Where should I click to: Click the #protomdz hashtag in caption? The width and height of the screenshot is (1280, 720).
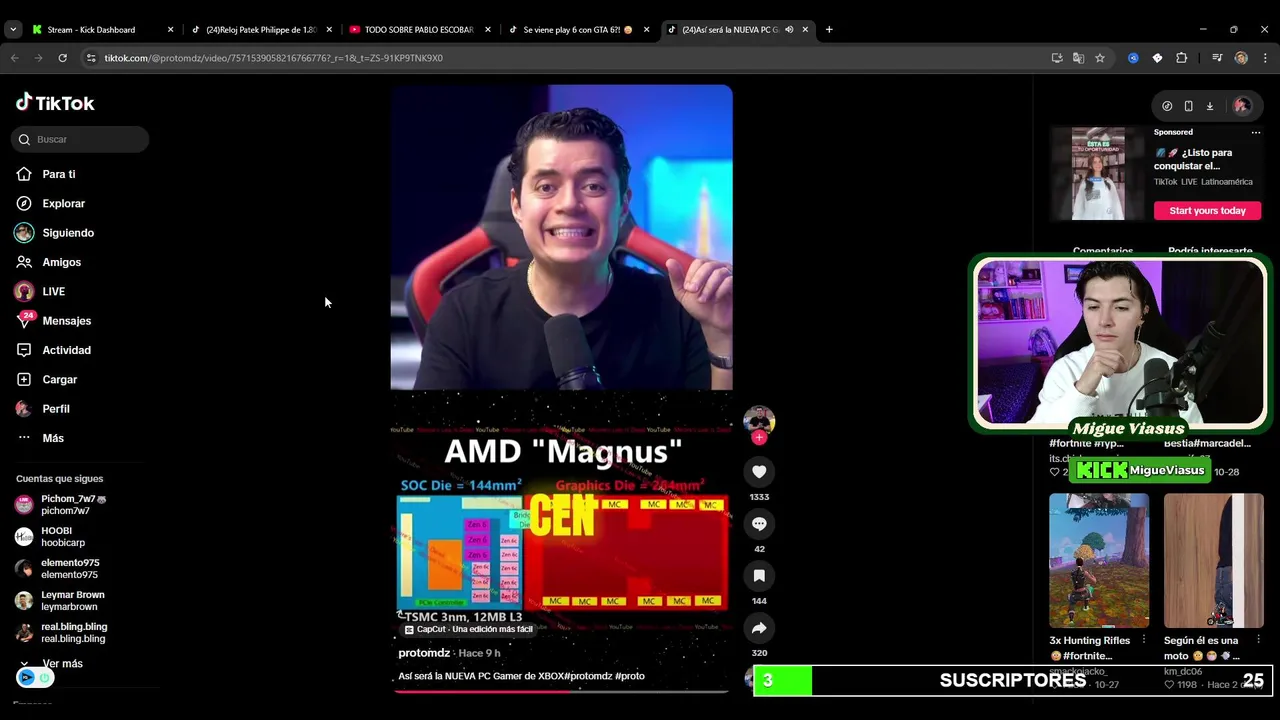point(590,676)
